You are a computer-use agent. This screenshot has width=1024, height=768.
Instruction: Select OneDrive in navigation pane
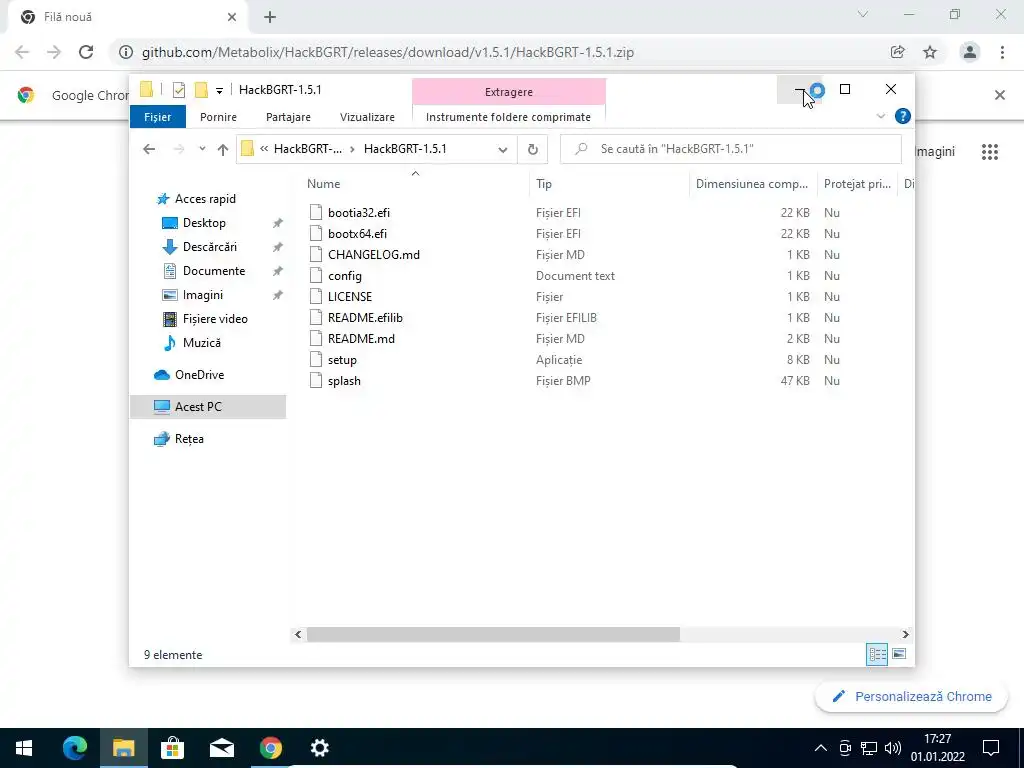[x=199, y=375]
